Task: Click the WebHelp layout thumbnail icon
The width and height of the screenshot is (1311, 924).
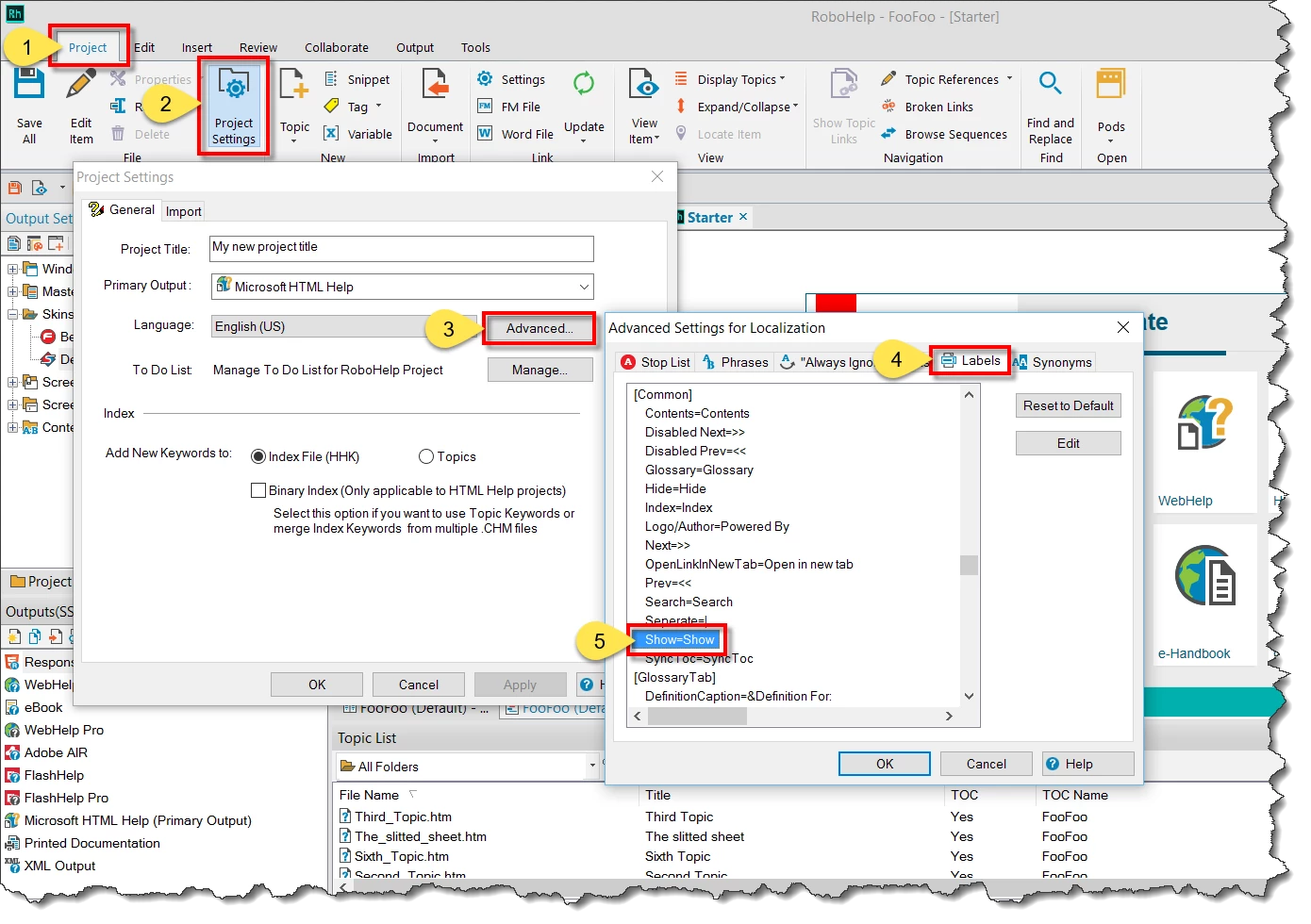Action: coord(1204,423)
